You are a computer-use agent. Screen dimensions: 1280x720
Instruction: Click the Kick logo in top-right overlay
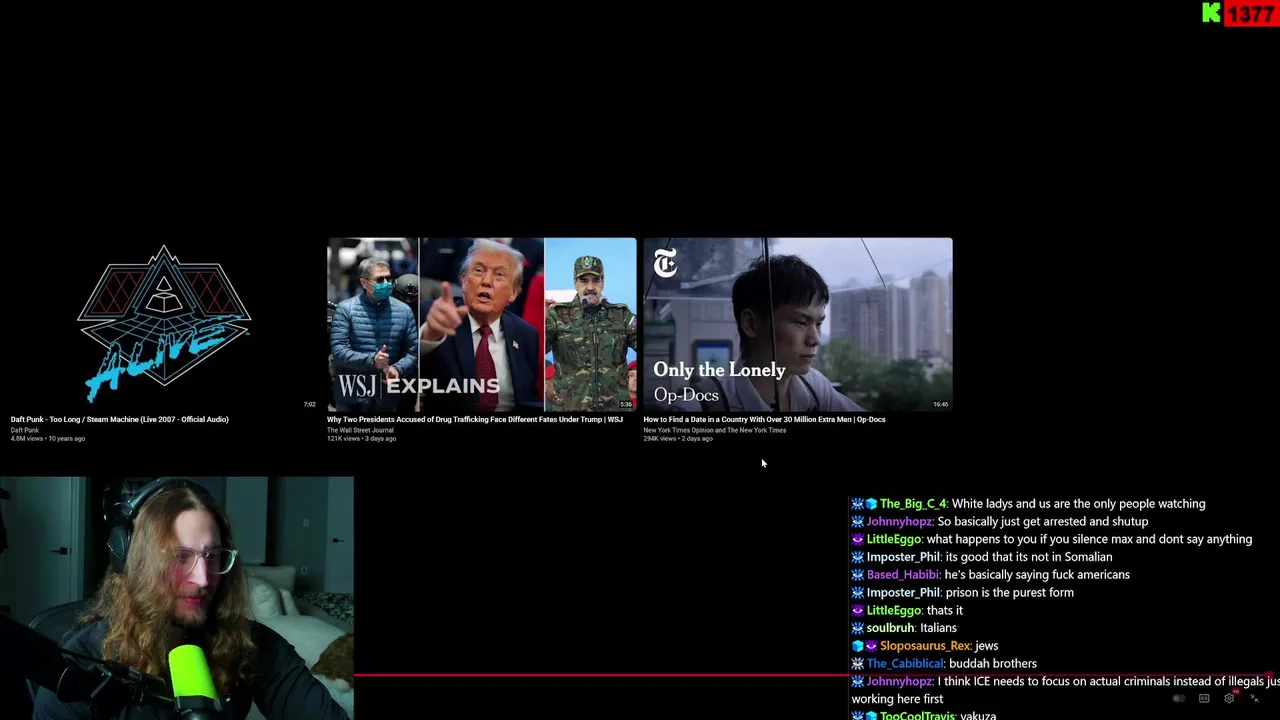click(x=1211, y=13)
